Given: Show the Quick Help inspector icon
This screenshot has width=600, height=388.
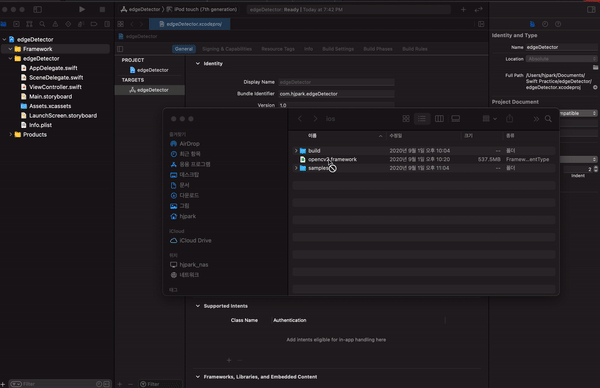Looking at the screenshot, I should click(558, 24).
